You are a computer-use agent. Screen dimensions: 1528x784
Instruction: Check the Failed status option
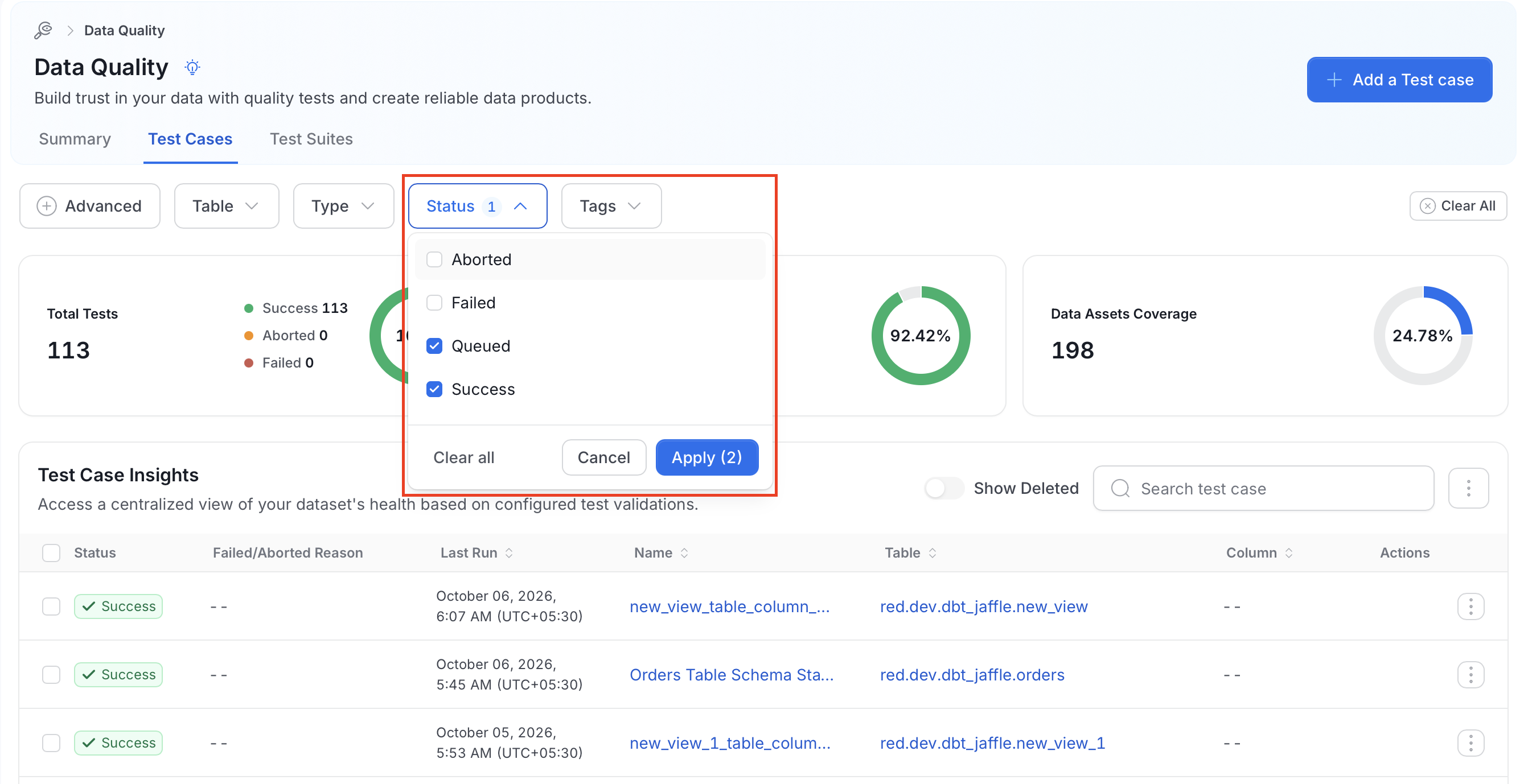[x=434, y=303]
